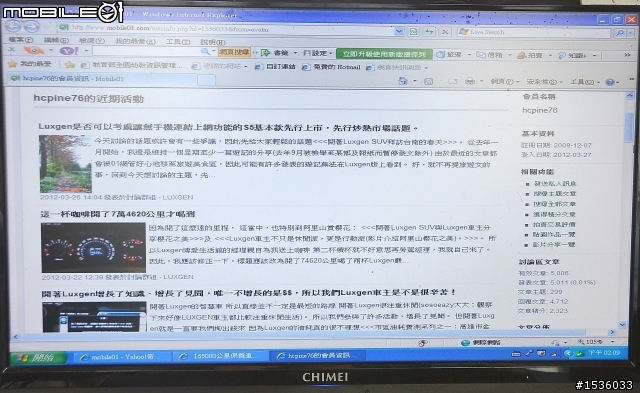Image resolution: width=640 pixels, height=393 pixels.
Task: Click the Read mail envelope icon
Action: point(453,81)
